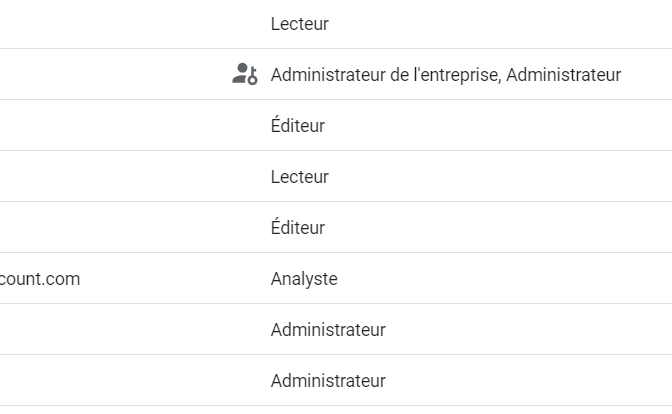Select the Administrateur role right below Analyste
This screenshot has width=672, height=414.
[x=328, y=330]
